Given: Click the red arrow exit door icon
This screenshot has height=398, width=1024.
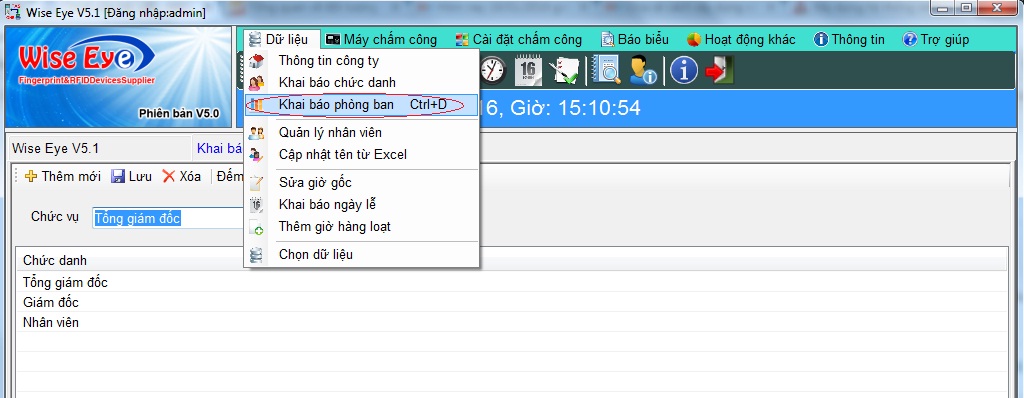Looking at the screenshot, I should coord(720,71).
